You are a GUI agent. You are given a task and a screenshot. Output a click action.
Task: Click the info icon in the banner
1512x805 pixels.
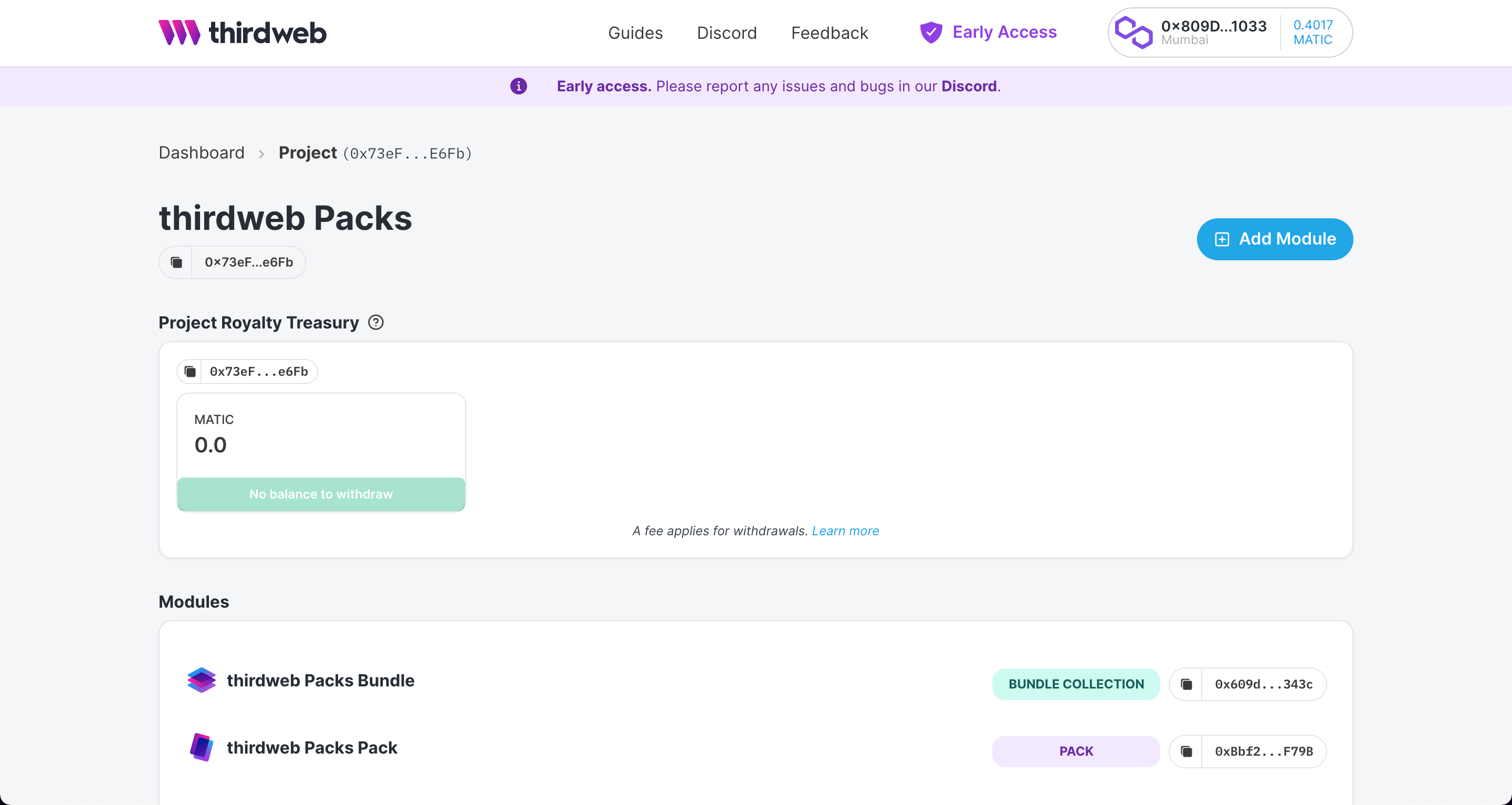click(518, 86)
